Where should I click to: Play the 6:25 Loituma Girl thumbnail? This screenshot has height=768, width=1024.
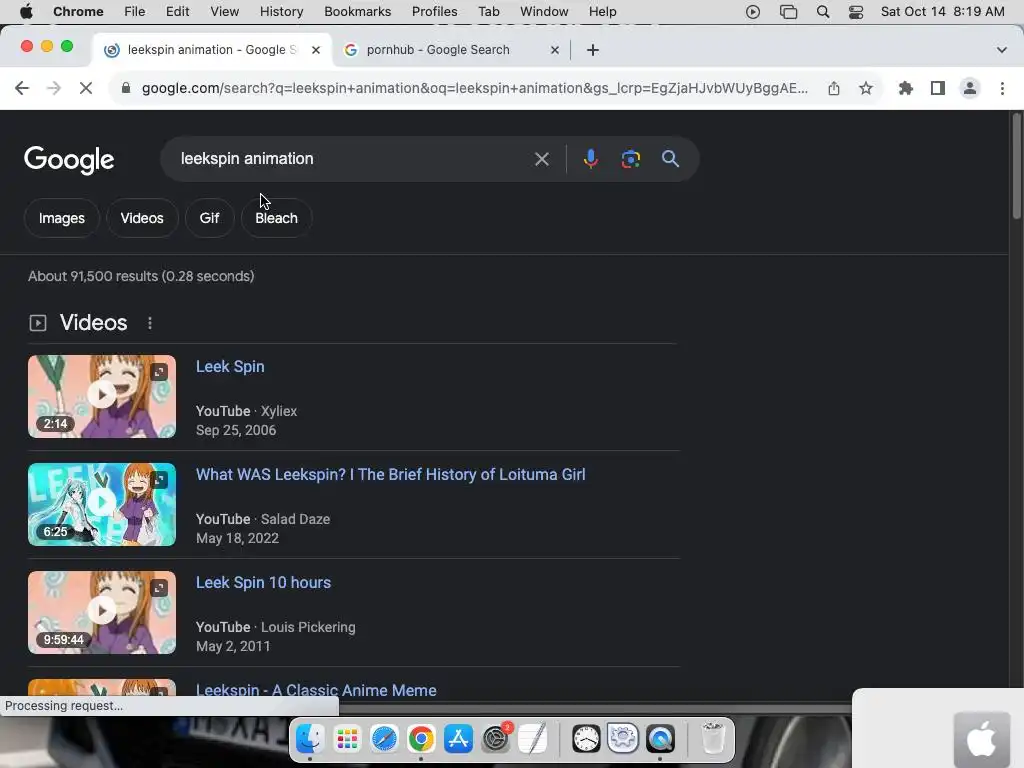[102, 504]
